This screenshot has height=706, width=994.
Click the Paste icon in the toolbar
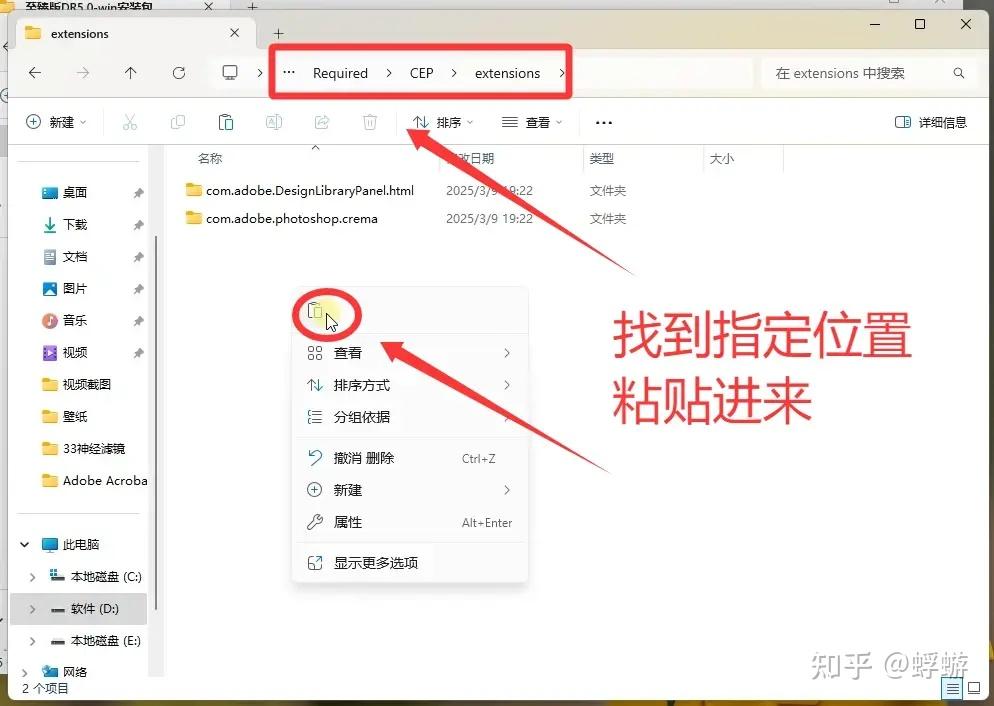click(226, 121)
